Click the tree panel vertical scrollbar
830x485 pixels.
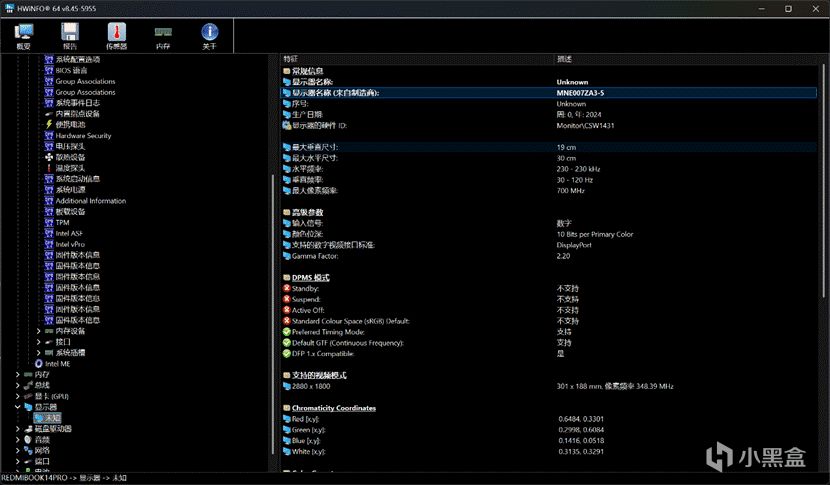coord(273,315)
